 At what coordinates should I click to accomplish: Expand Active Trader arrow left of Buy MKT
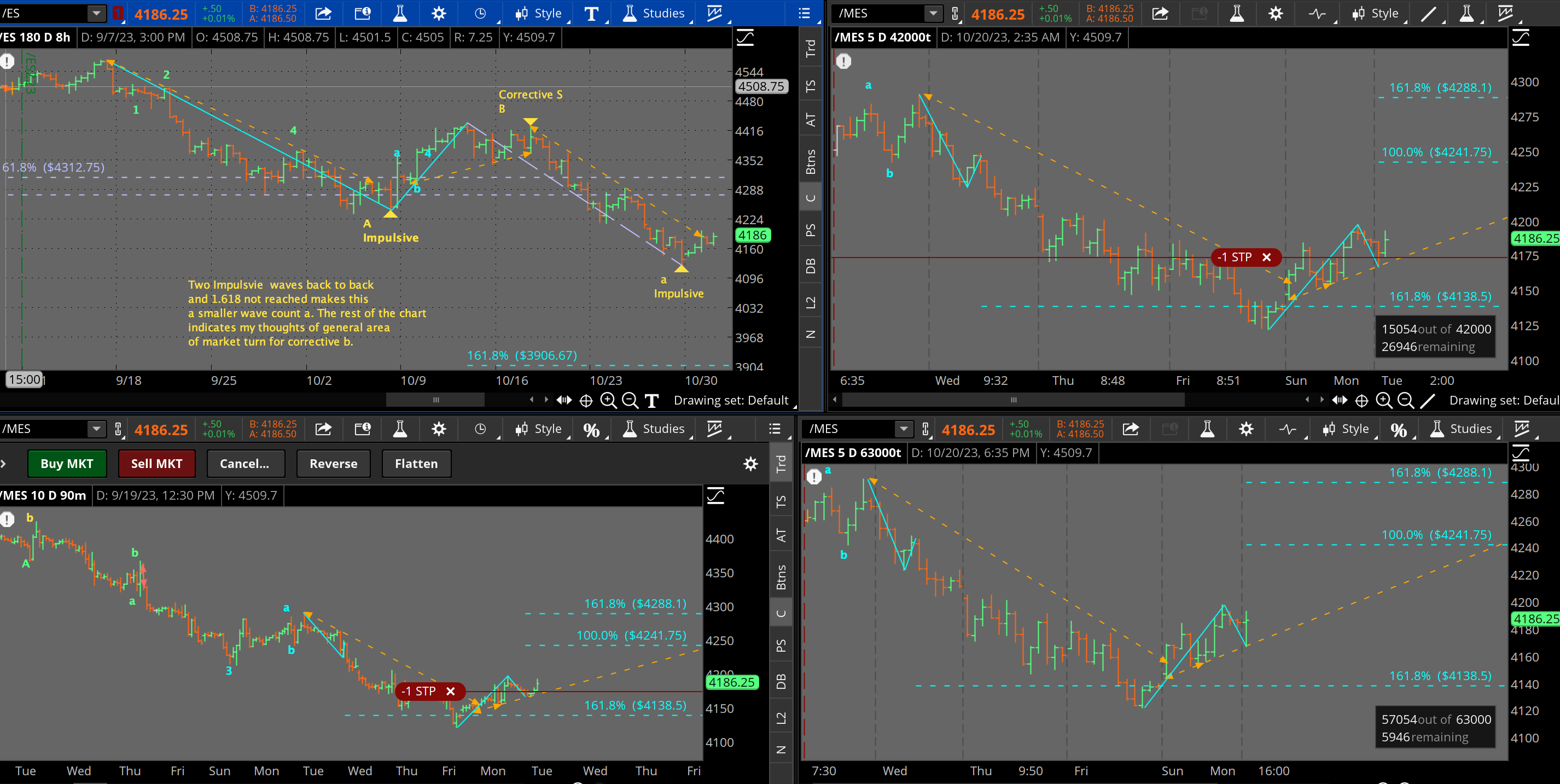[x=4, y=464]
